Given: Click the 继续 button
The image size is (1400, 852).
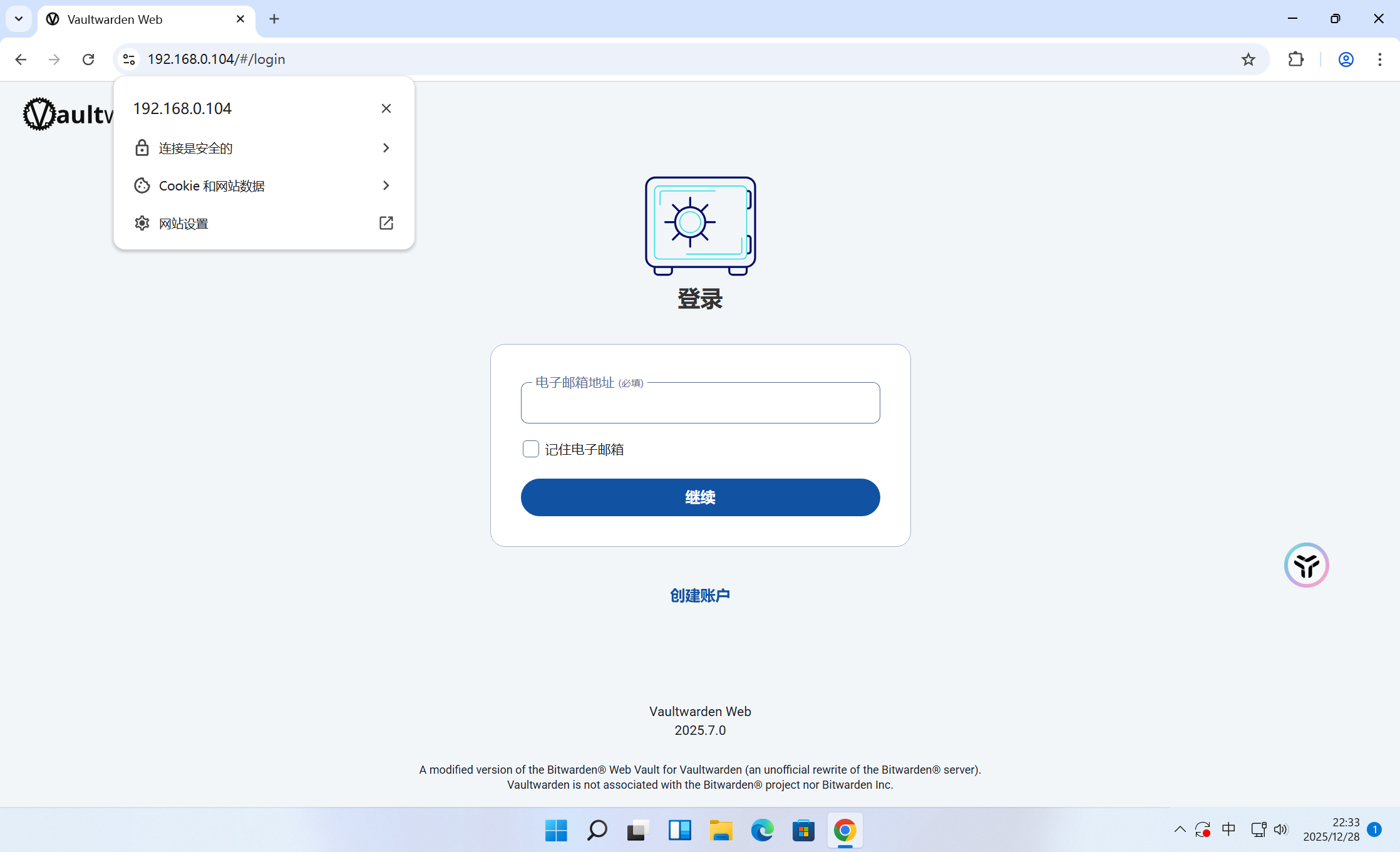Looking at the screenshot, I should [700, 497].
